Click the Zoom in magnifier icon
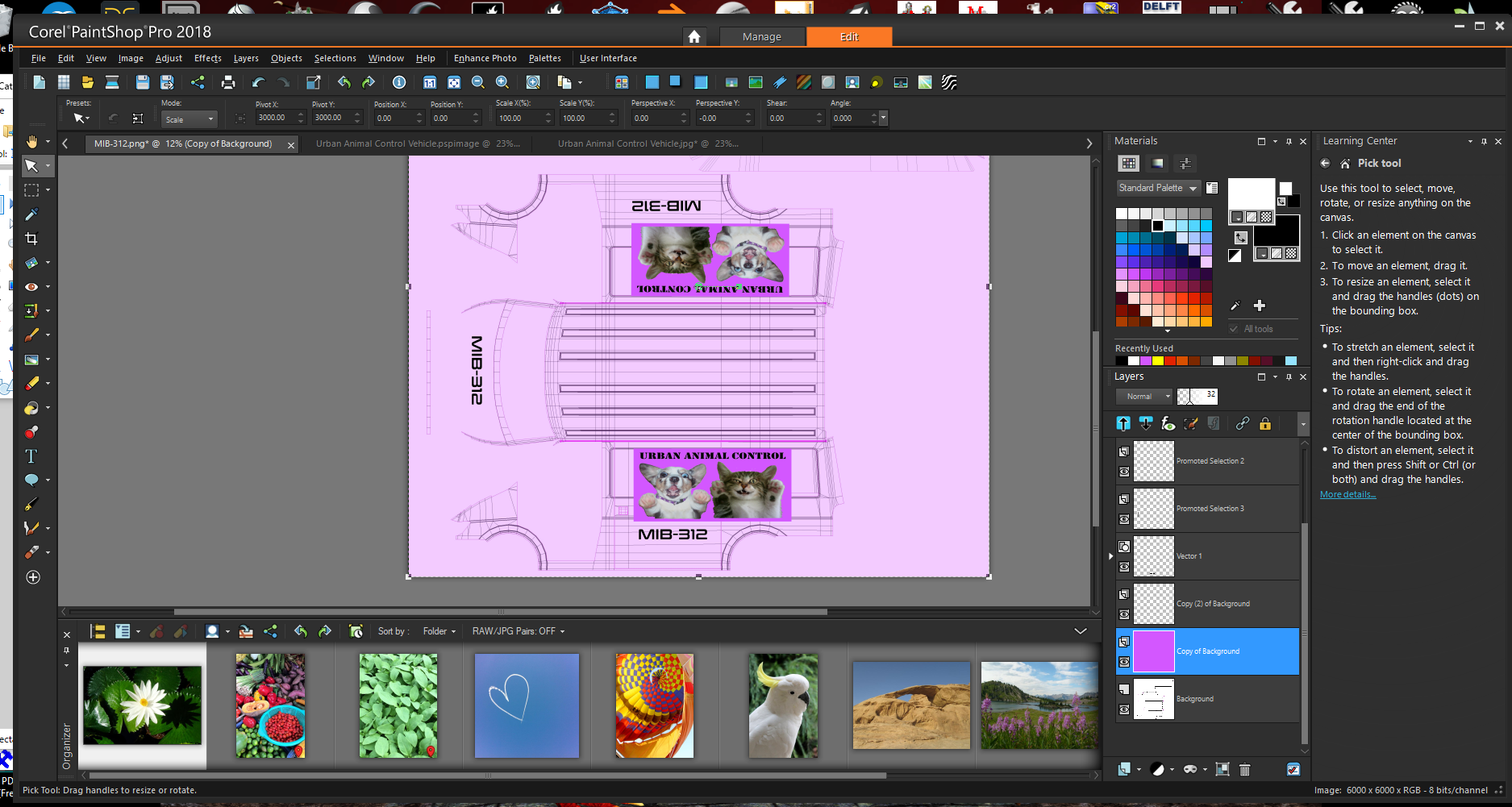The image size is (1512, 807). (502, 82)
